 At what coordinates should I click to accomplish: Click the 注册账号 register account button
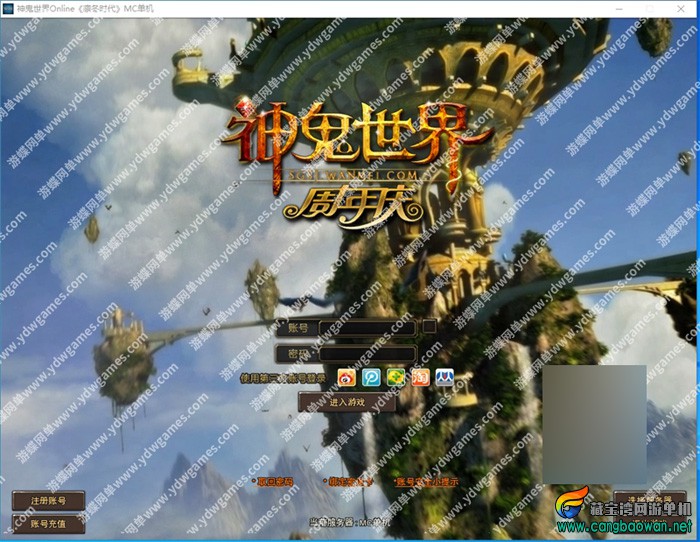(48, 500)
